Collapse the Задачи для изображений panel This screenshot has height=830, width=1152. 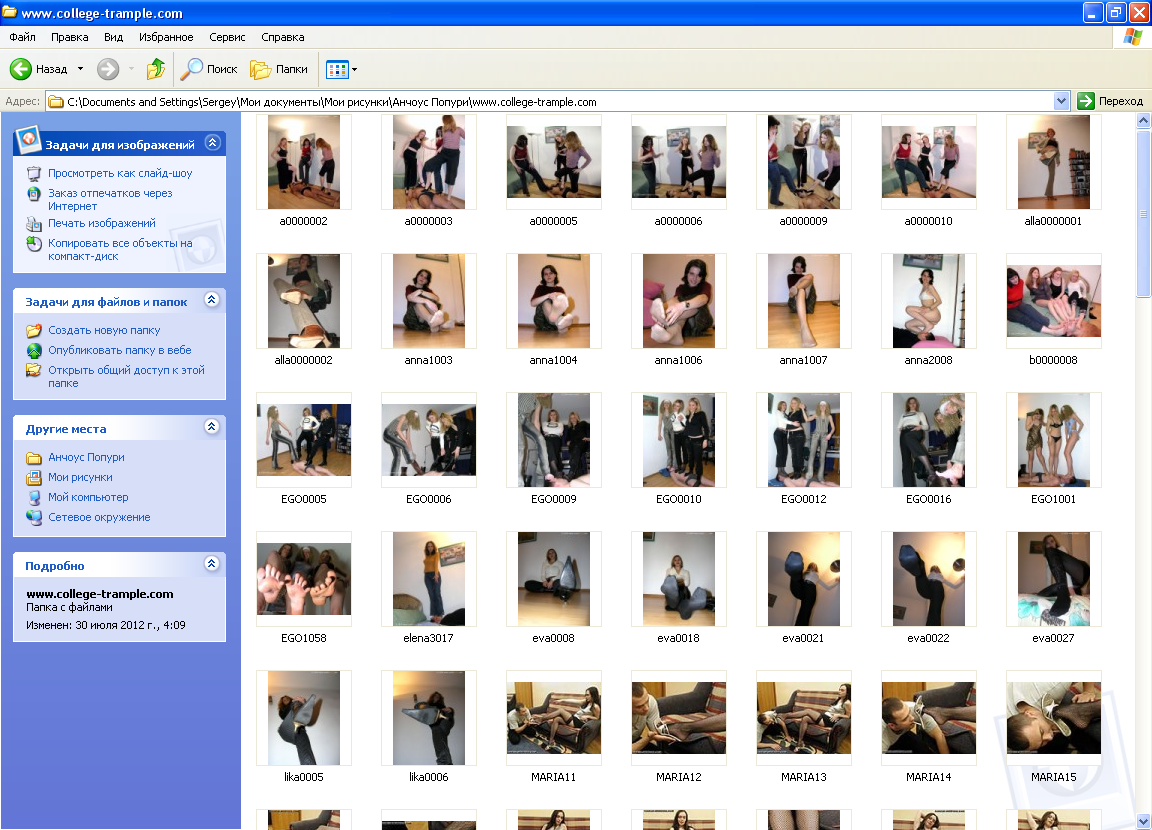(212, 142)
